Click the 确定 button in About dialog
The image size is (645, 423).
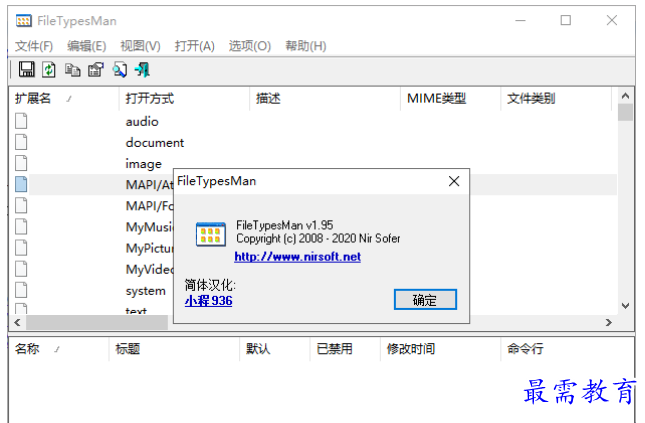click(x=425, y=300)
